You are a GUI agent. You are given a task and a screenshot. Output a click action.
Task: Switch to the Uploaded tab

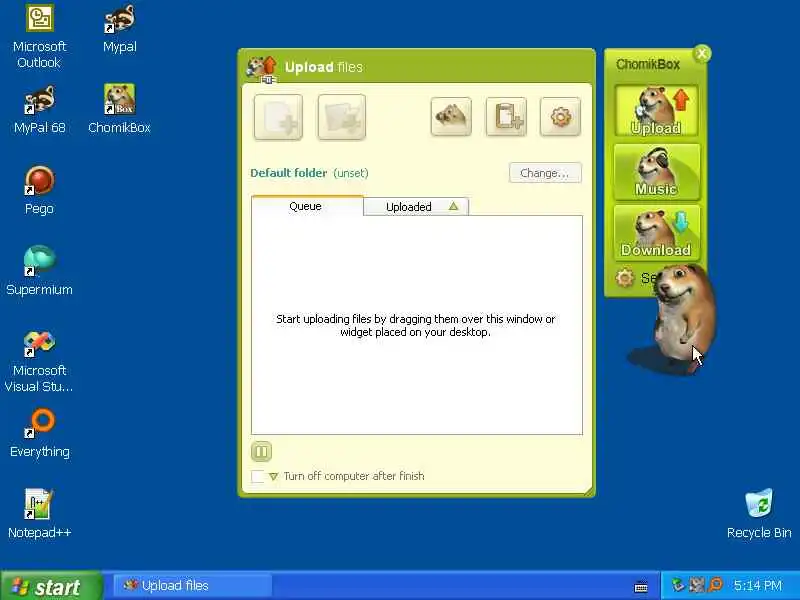[416, 207]
